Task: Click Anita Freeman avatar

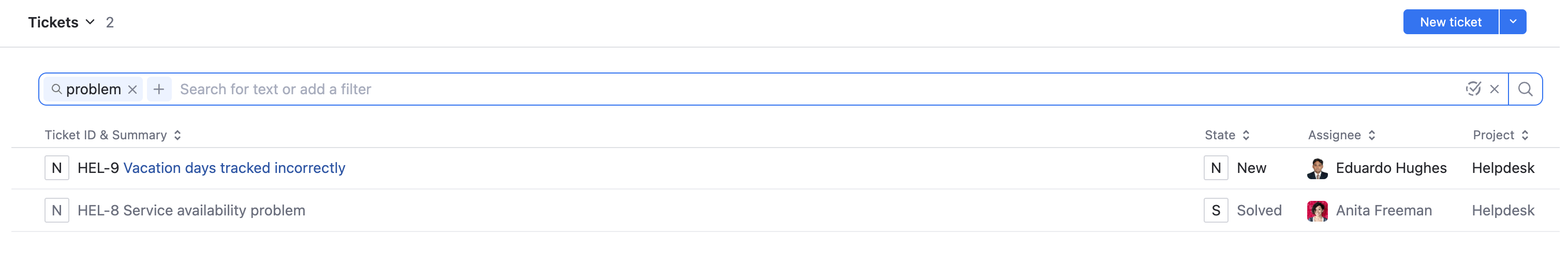Action: pos(1317,211)
